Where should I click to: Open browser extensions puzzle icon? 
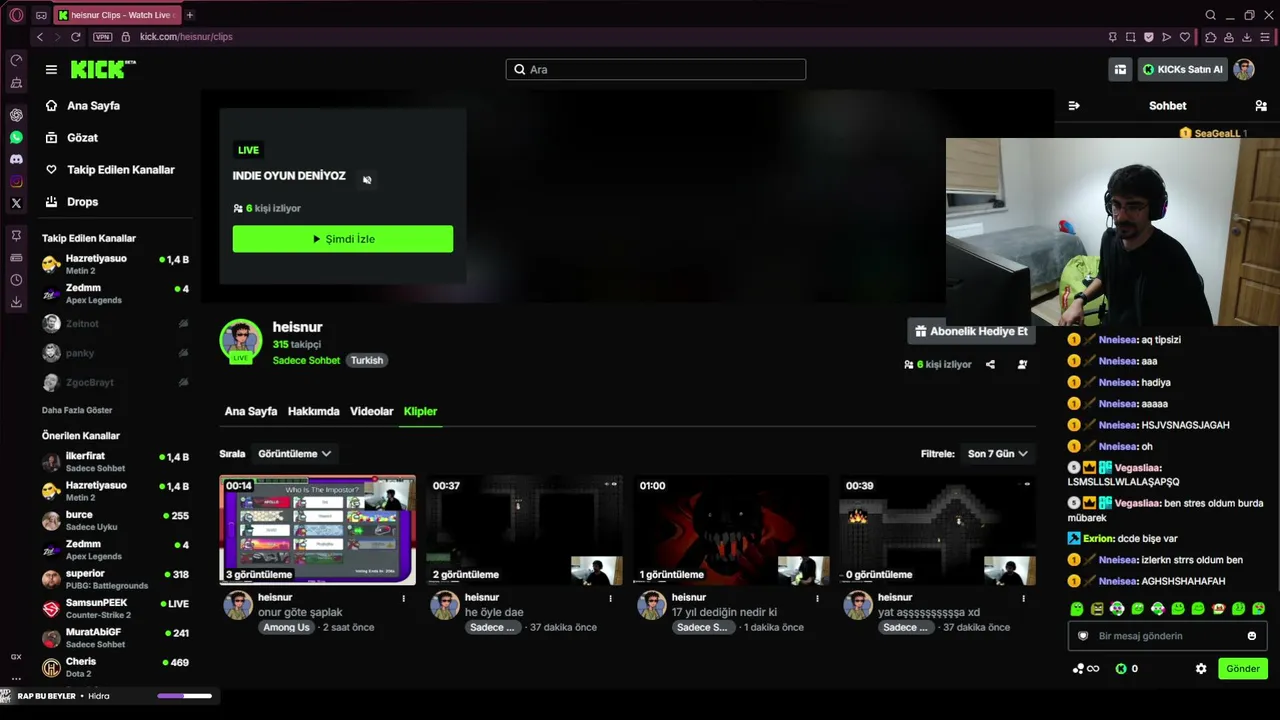point(1211,37)
